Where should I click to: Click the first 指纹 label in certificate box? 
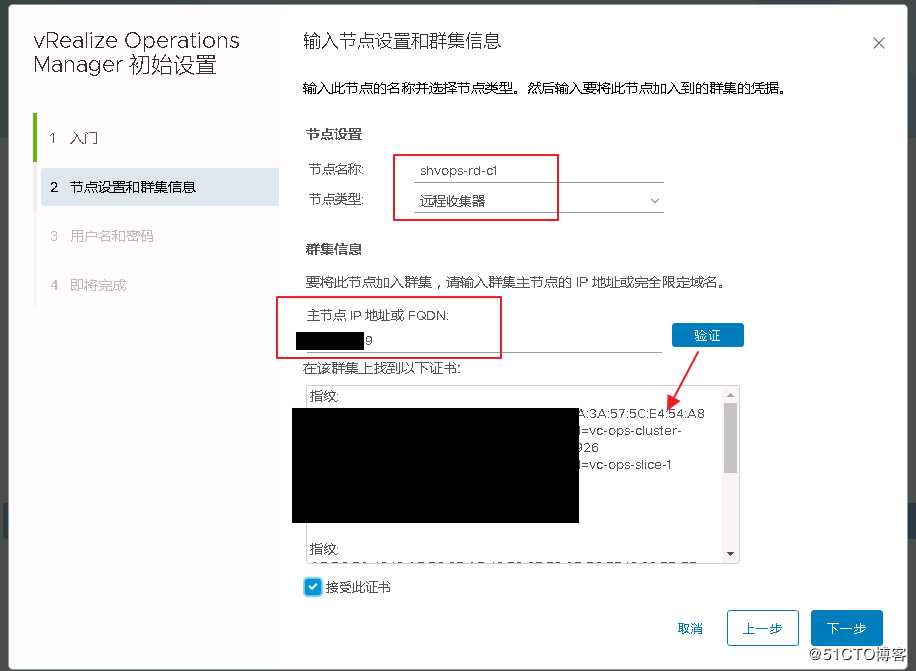point(324,396)
